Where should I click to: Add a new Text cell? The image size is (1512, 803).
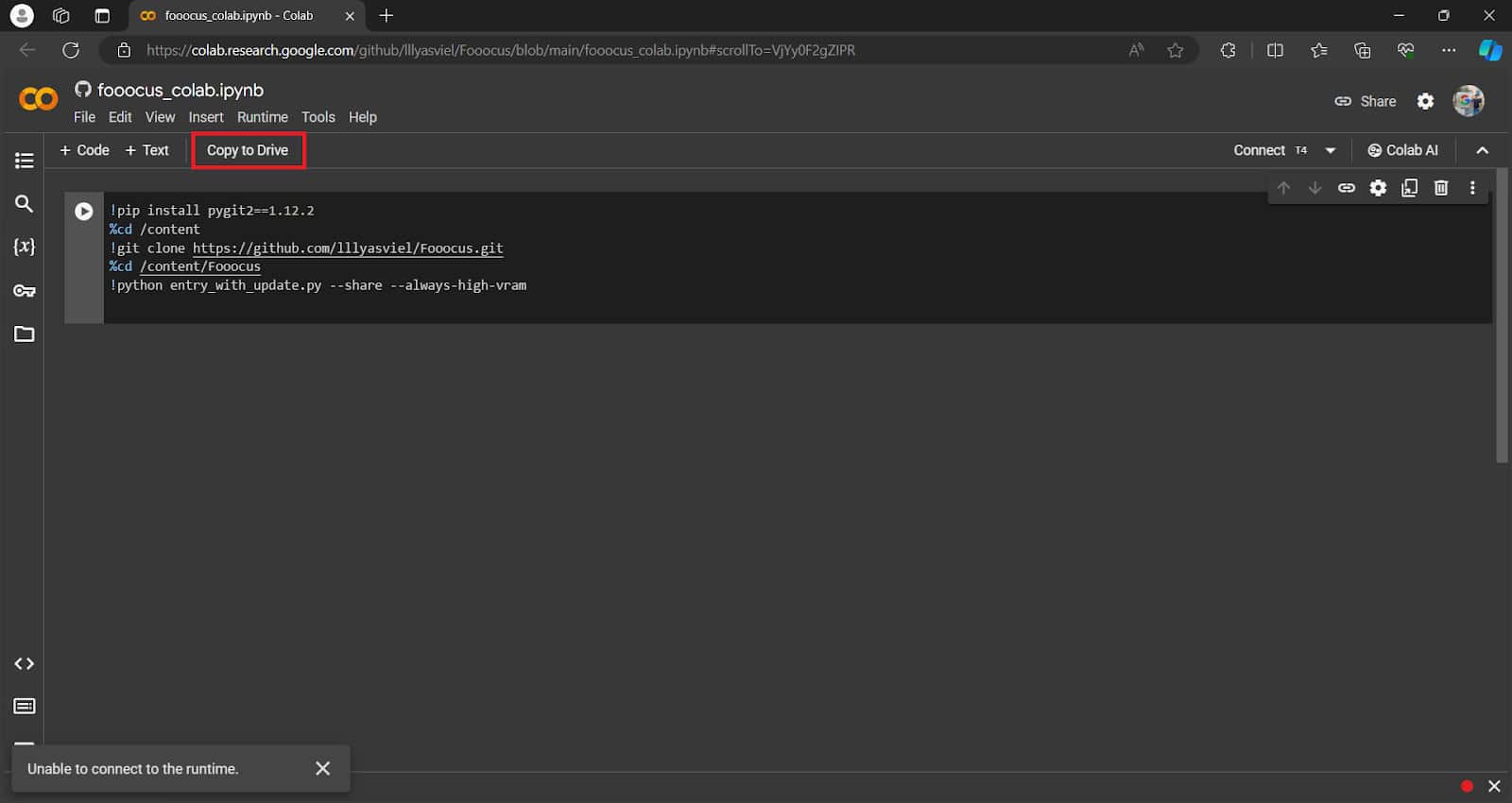[x=146, y=150]
